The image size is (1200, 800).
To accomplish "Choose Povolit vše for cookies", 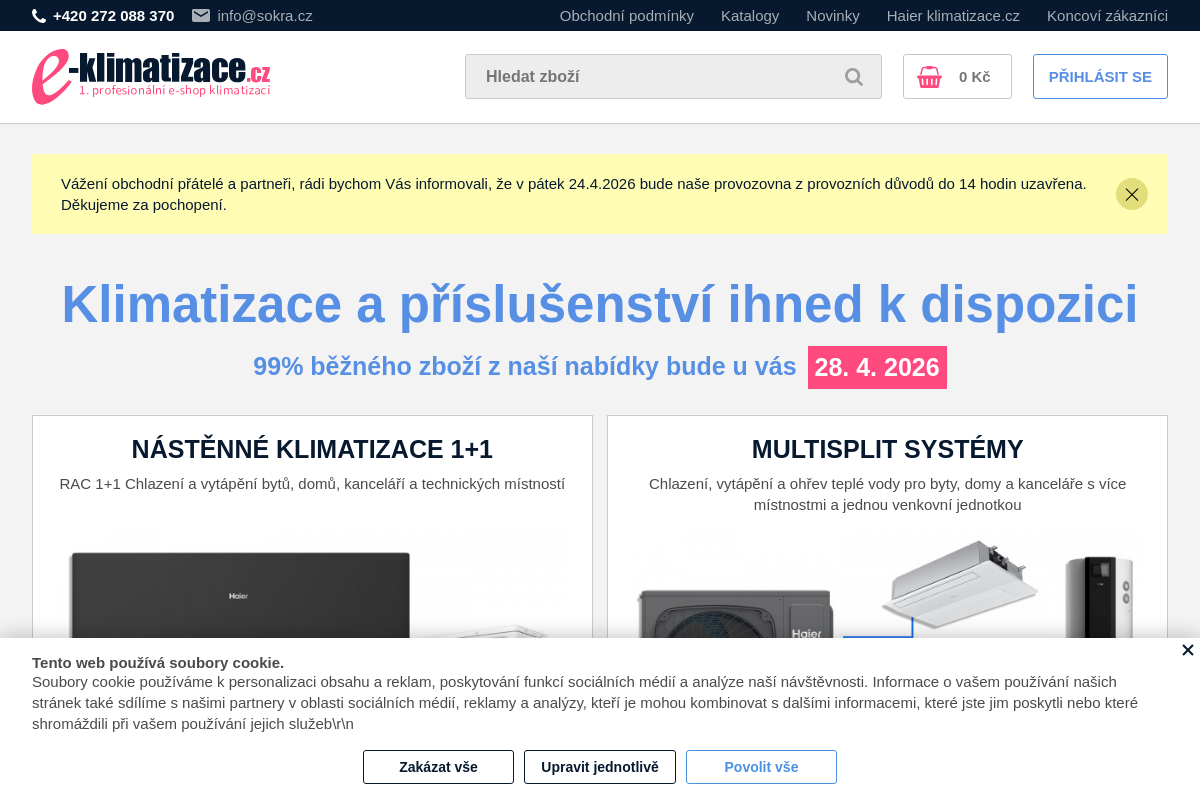I will (761, 766).
